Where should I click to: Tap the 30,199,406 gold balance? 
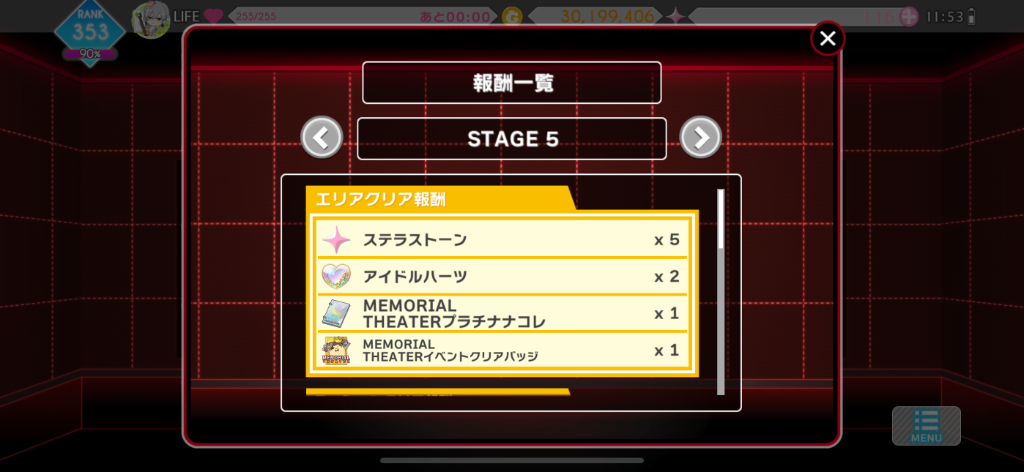coord(607,16)
